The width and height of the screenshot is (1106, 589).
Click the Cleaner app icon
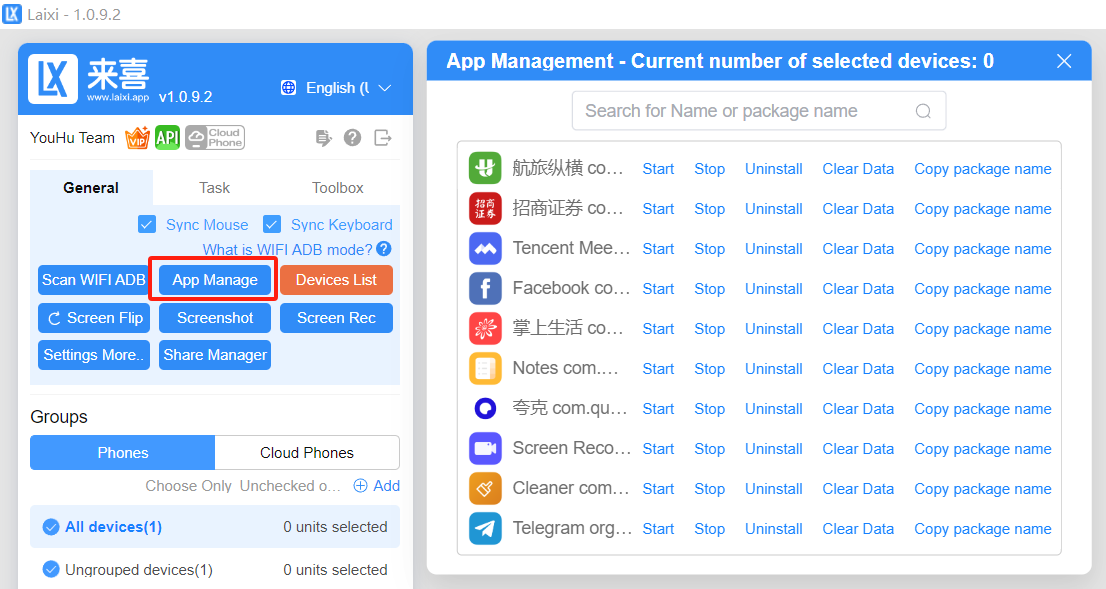[485, 488]
